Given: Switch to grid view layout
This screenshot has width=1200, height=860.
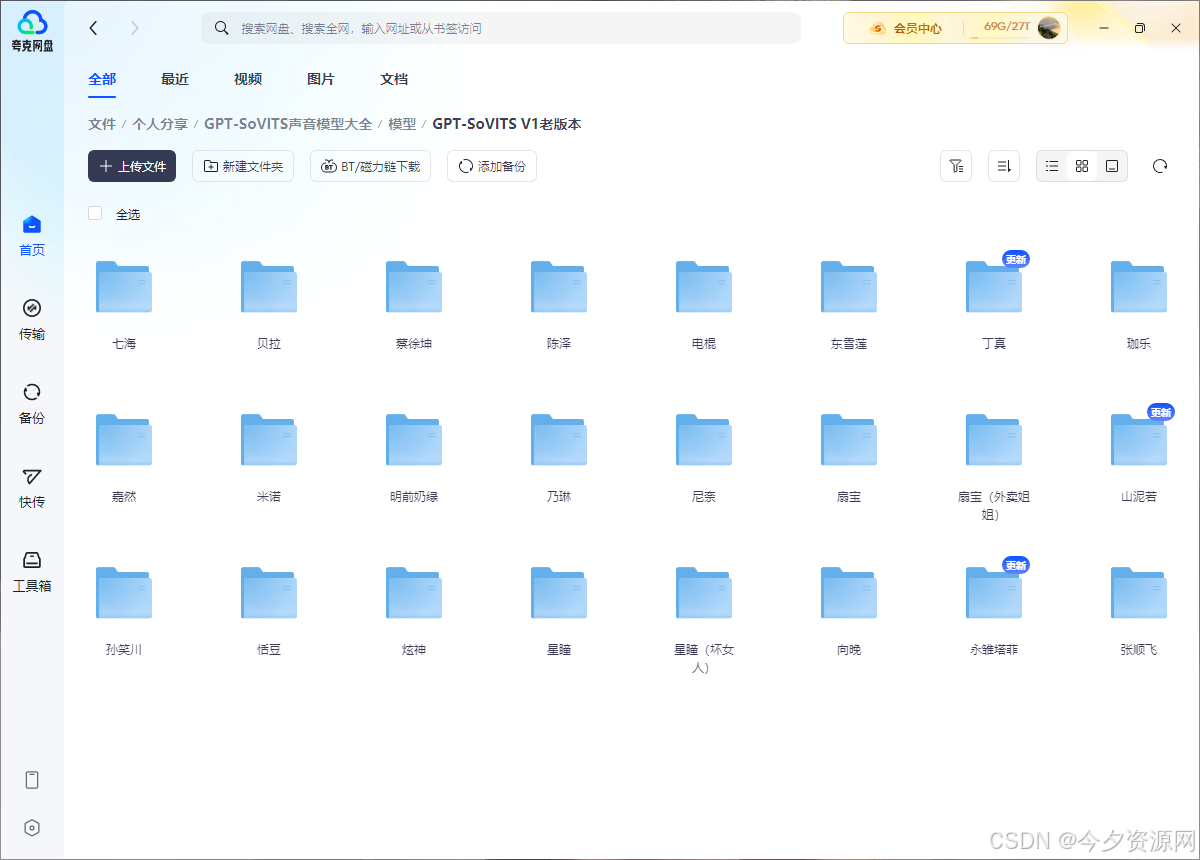Looking at the screenshot, I should point(1082,166).
